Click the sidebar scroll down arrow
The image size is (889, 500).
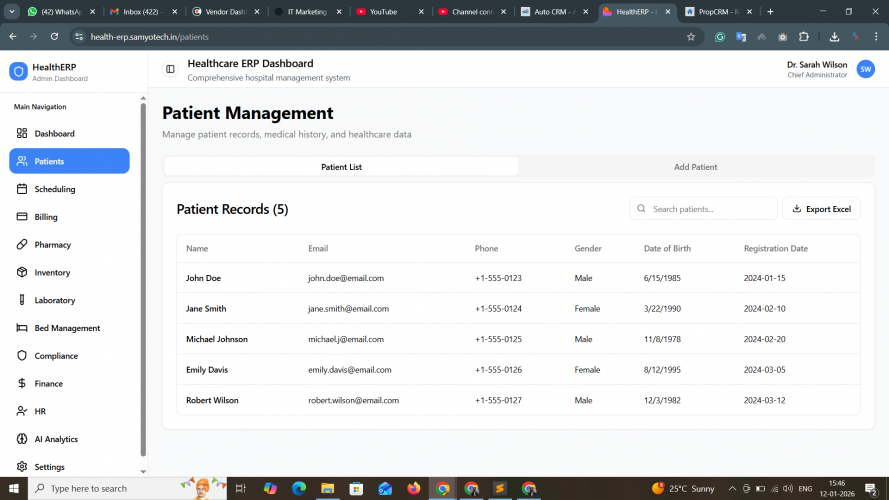pyautogui.click(x=143, y=472)
